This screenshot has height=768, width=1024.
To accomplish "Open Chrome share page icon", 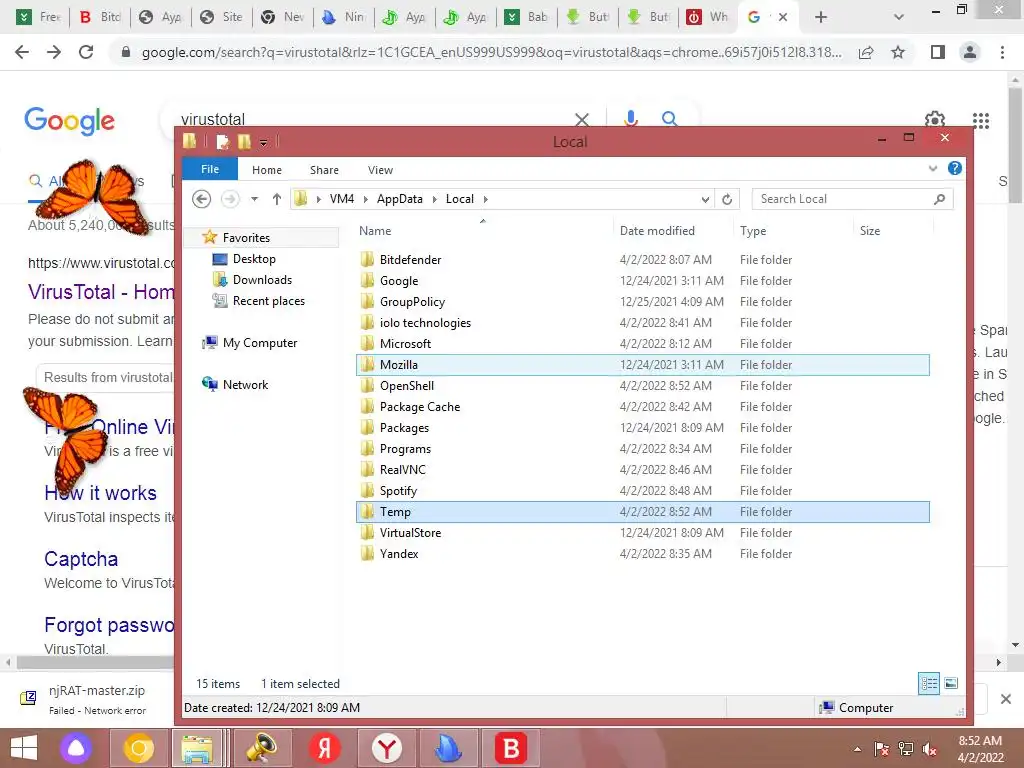I will click(x=866, y=52).
